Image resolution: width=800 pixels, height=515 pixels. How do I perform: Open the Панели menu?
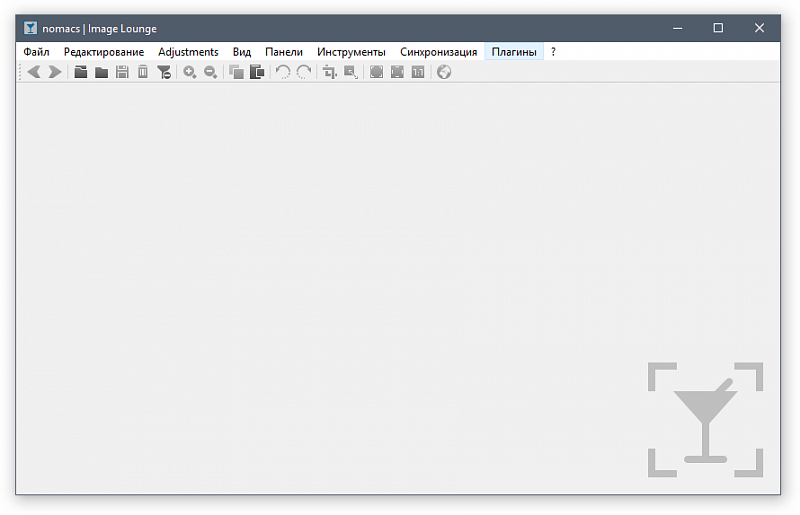tap(284, 52)
